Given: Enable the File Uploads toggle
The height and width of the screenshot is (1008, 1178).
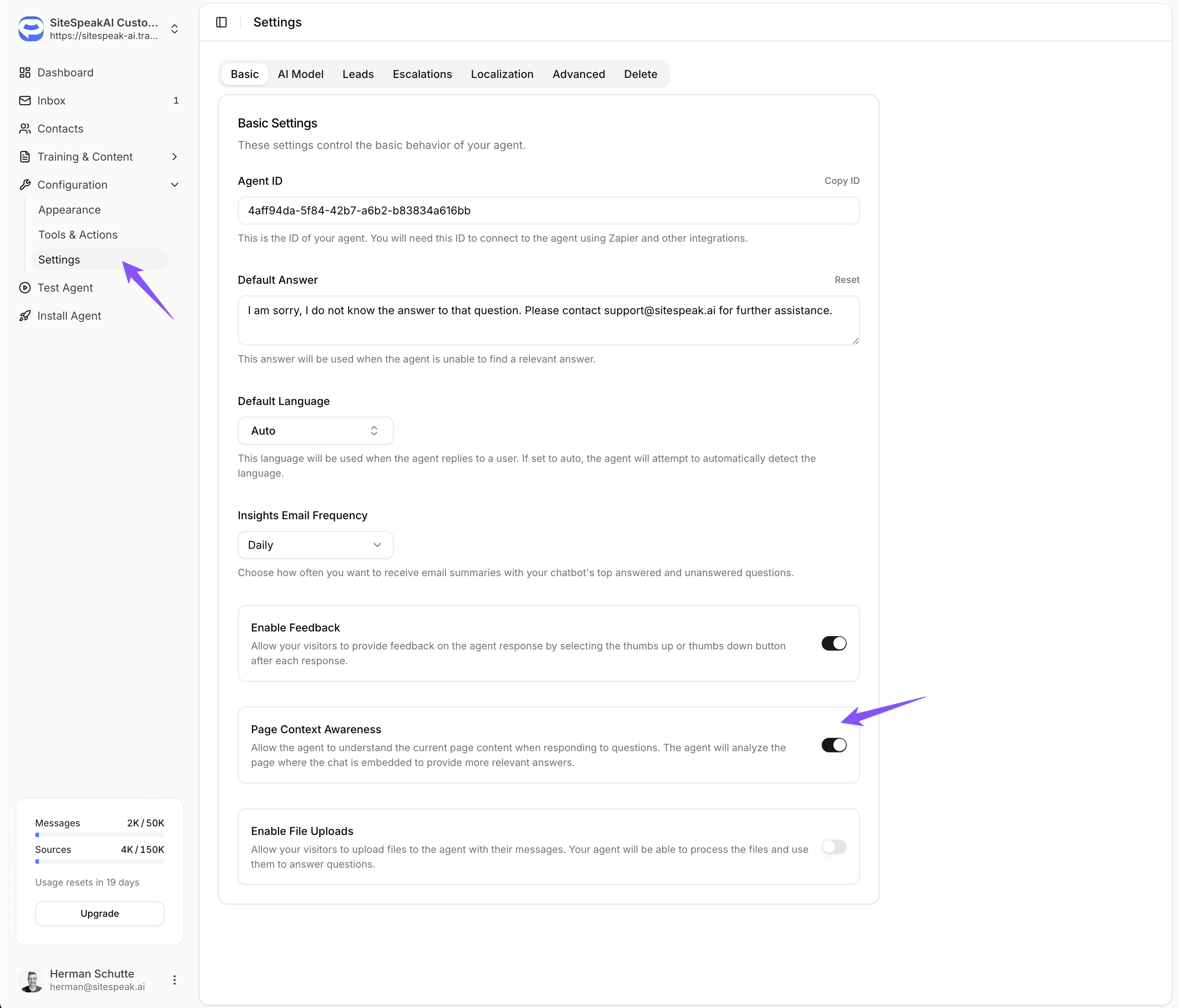Looking at the screenshot, I should (x=833, y=847).
